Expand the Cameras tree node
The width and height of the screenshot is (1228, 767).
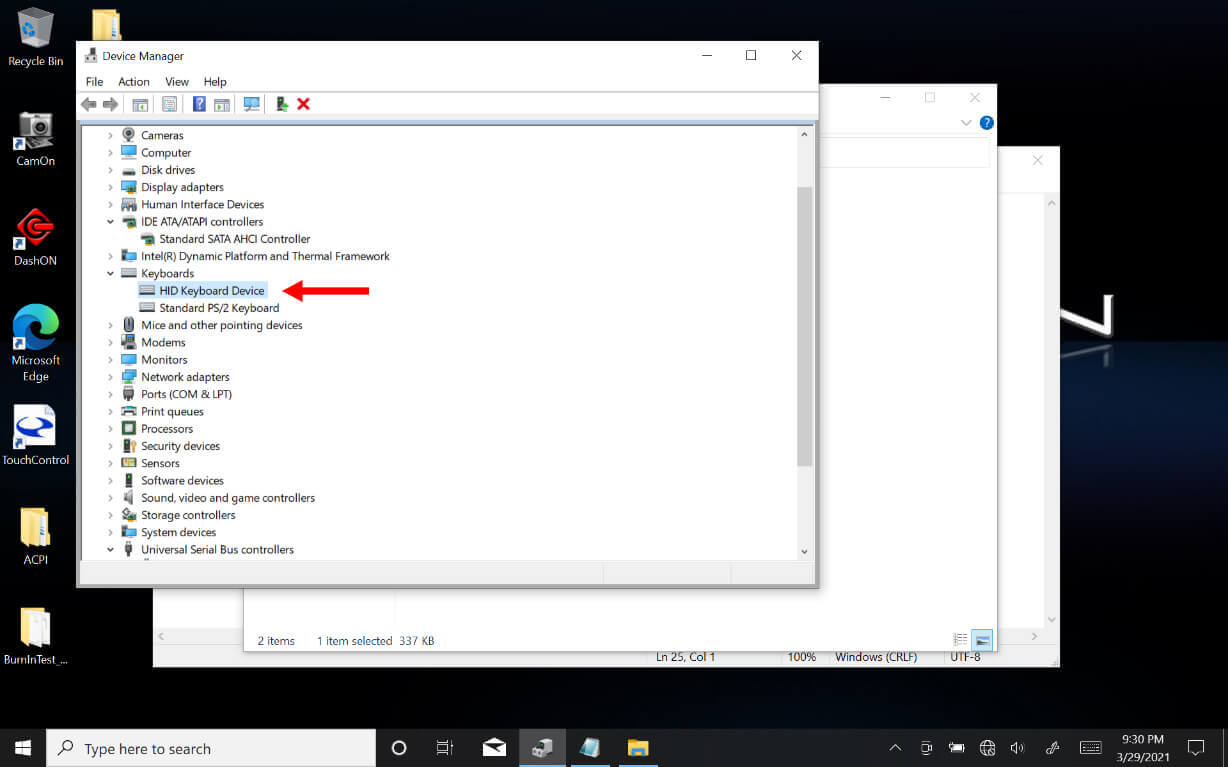coord(111,135)
